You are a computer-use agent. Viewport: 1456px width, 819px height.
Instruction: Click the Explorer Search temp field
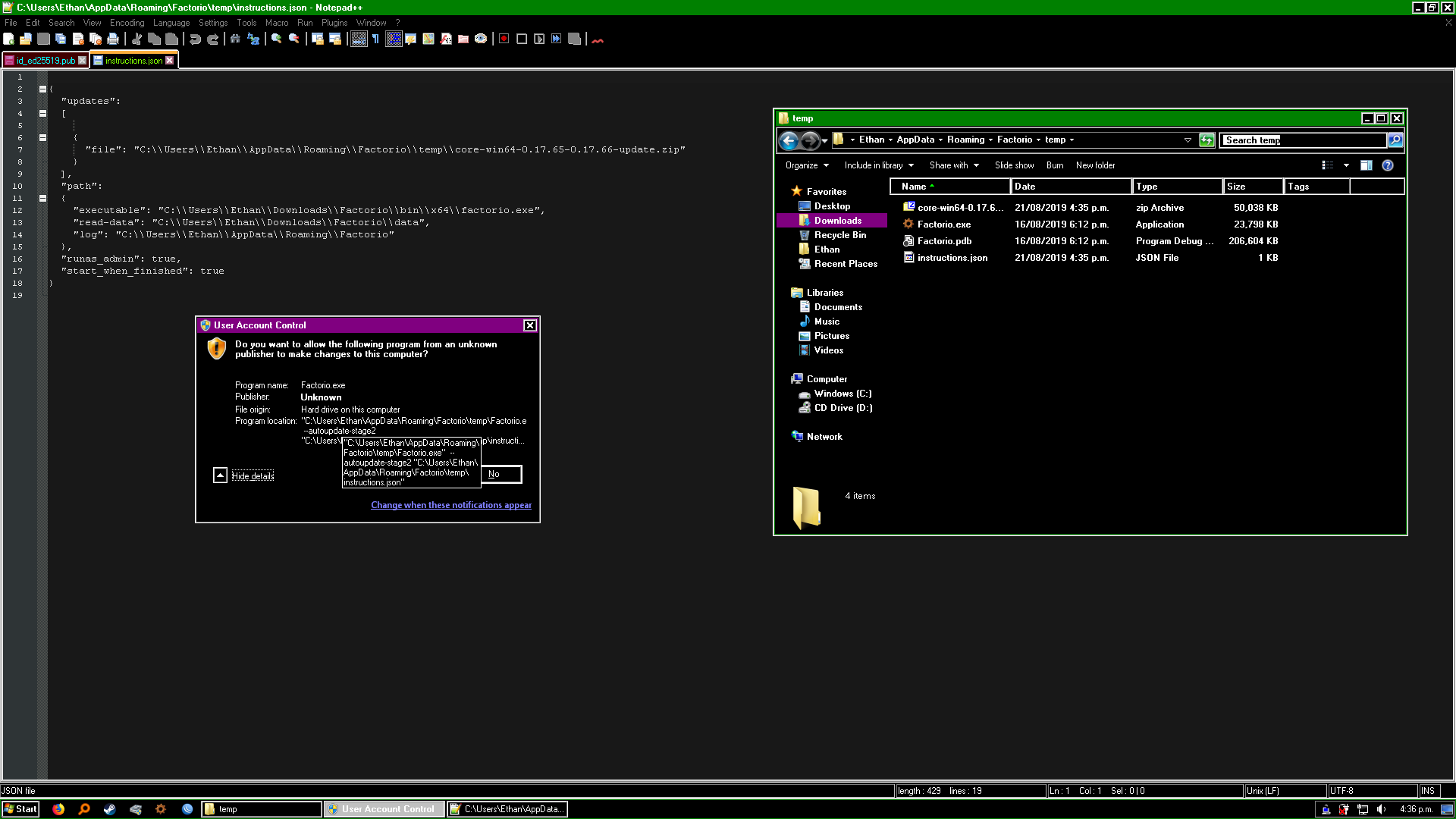click(x=1304, y=140)
